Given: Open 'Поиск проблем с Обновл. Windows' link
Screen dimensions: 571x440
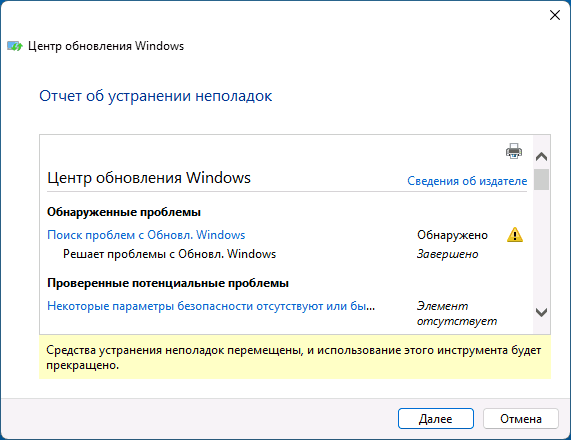Looking at the screenshot, I should pyautogui.click(x=146, y=235).
